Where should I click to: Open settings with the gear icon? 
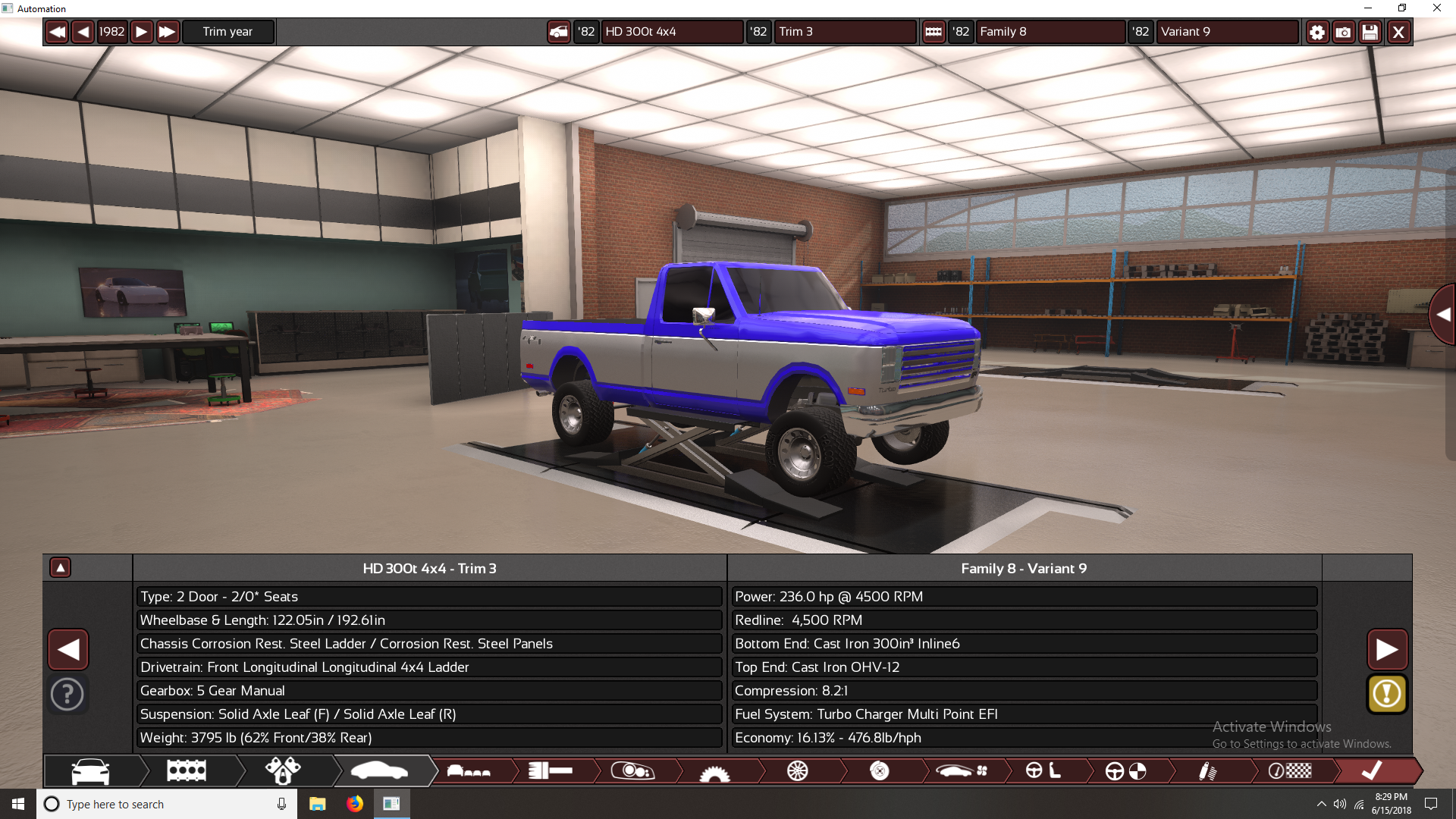[x=1317, y=32]
